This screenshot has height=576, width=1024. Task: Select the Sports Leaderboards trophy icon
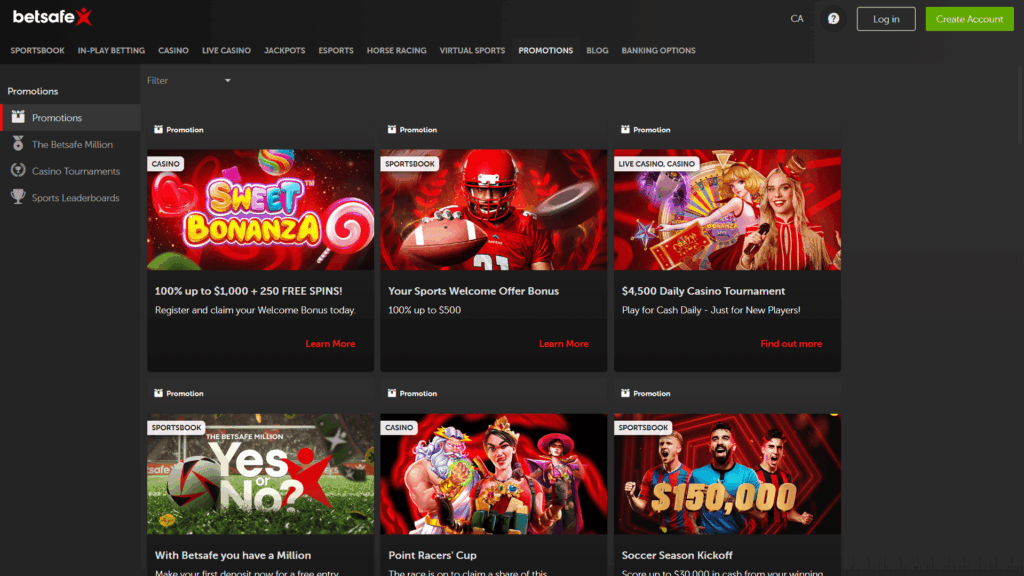point(18,197)
